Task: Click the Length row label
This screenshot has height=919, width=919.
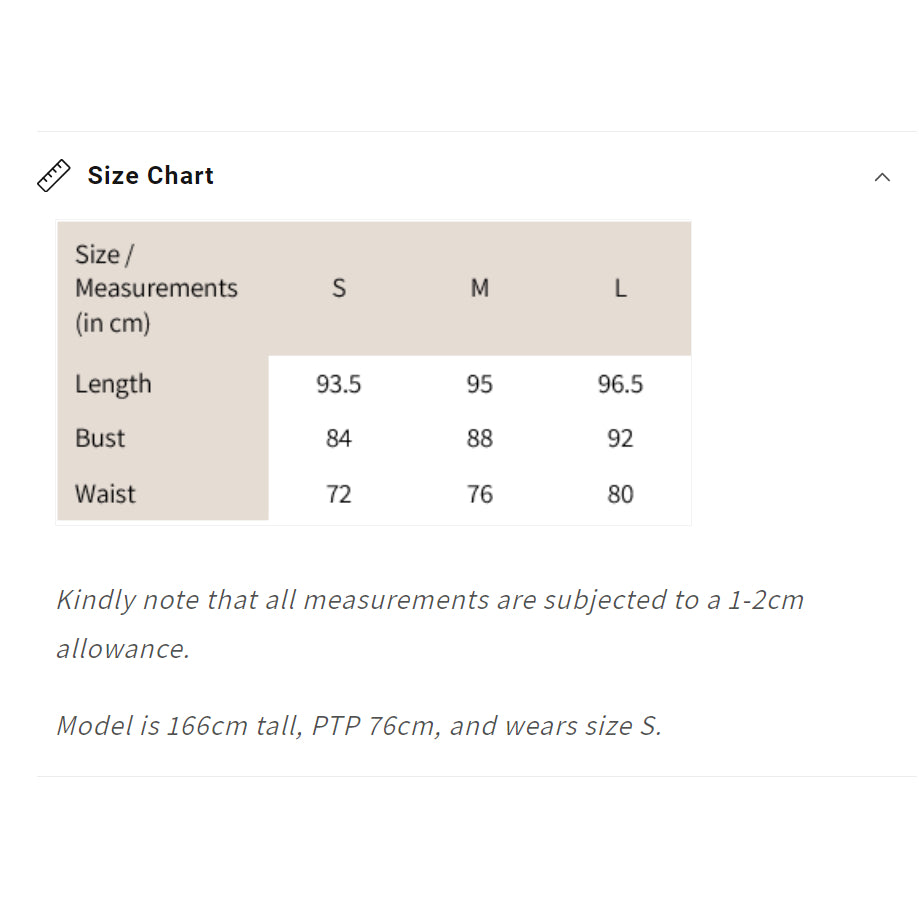Action: (113, 384)
